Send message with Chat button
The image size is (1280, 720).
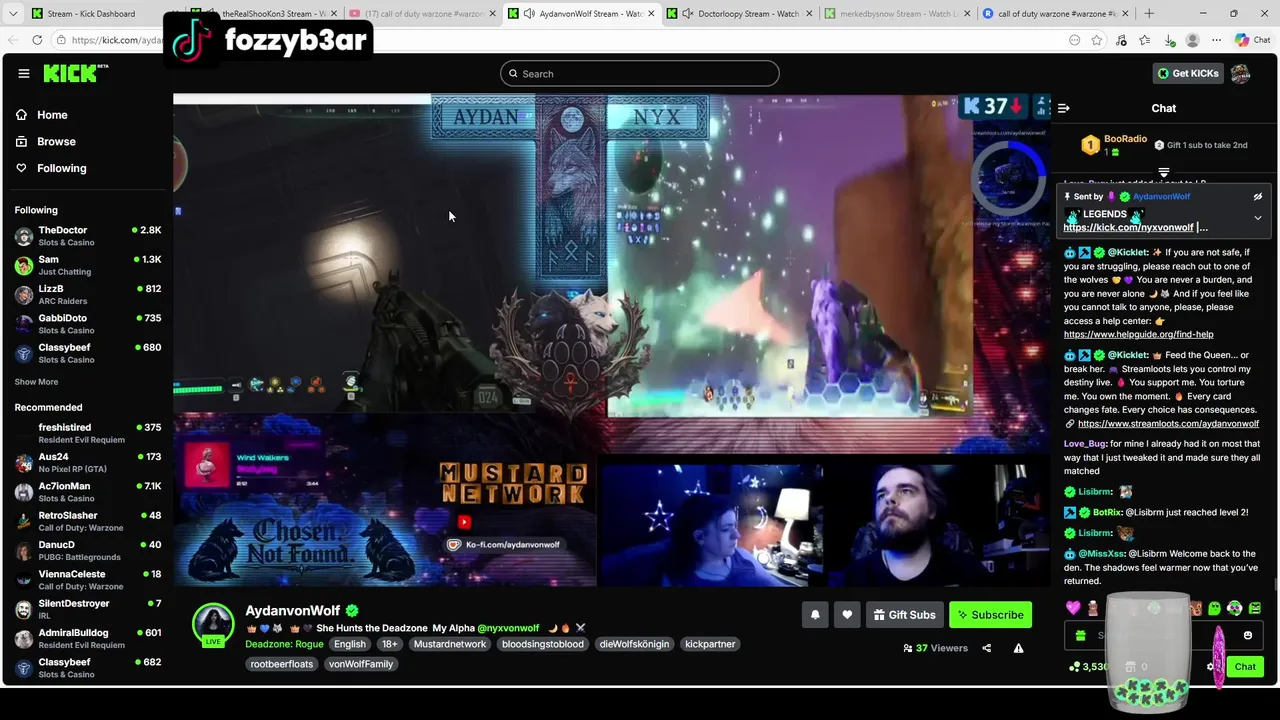pyautogui.click(x=1245, y=666)
